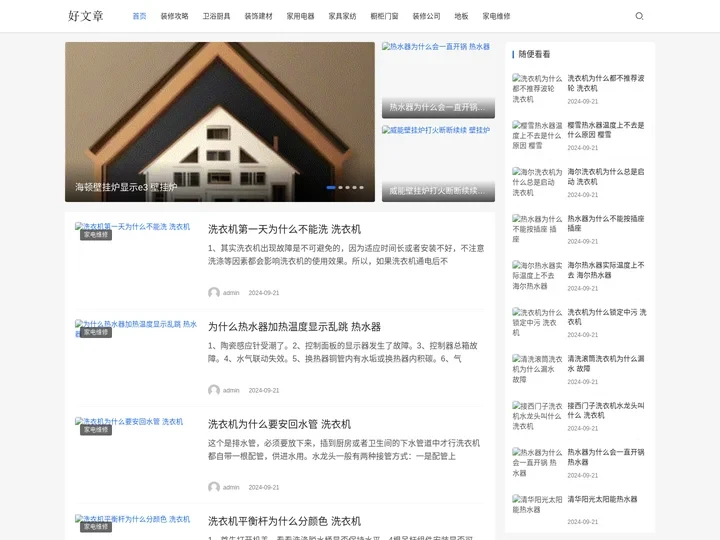Open sidebar link 热水器为什么会一直开锅
The image size is (720, 540).
(x=606, y=457)
